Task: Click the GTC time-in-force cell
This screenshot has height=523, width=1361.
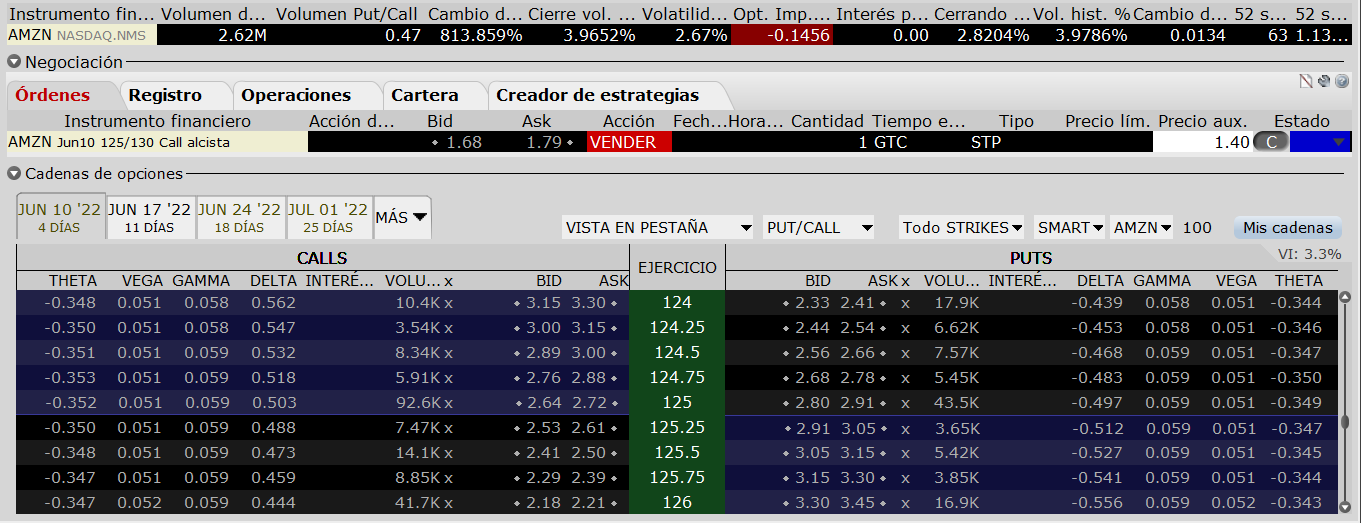Action: (890, 142)
